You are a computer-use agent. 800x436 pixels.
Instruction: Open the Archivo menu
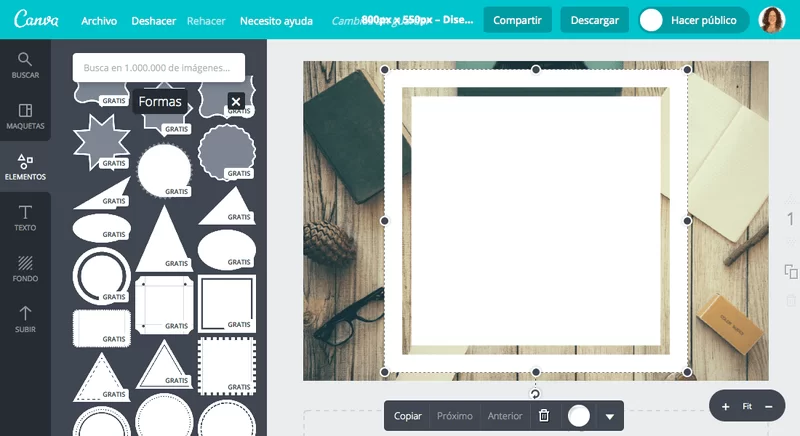99,21
